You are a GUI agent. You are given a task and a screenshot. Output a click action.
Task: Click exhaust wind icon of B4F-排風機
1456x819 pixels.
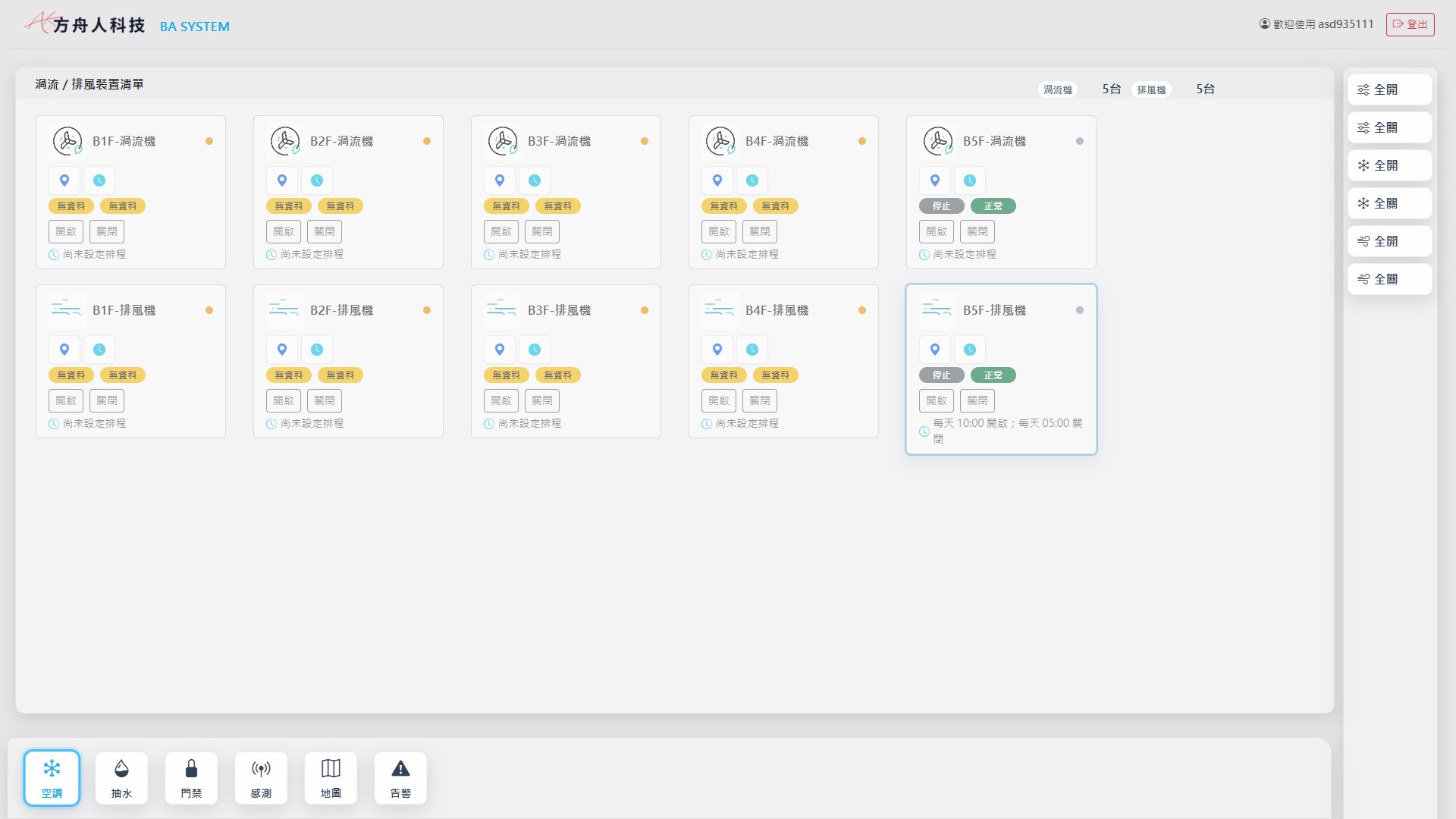pyautogui.click(x=718, y=309)
